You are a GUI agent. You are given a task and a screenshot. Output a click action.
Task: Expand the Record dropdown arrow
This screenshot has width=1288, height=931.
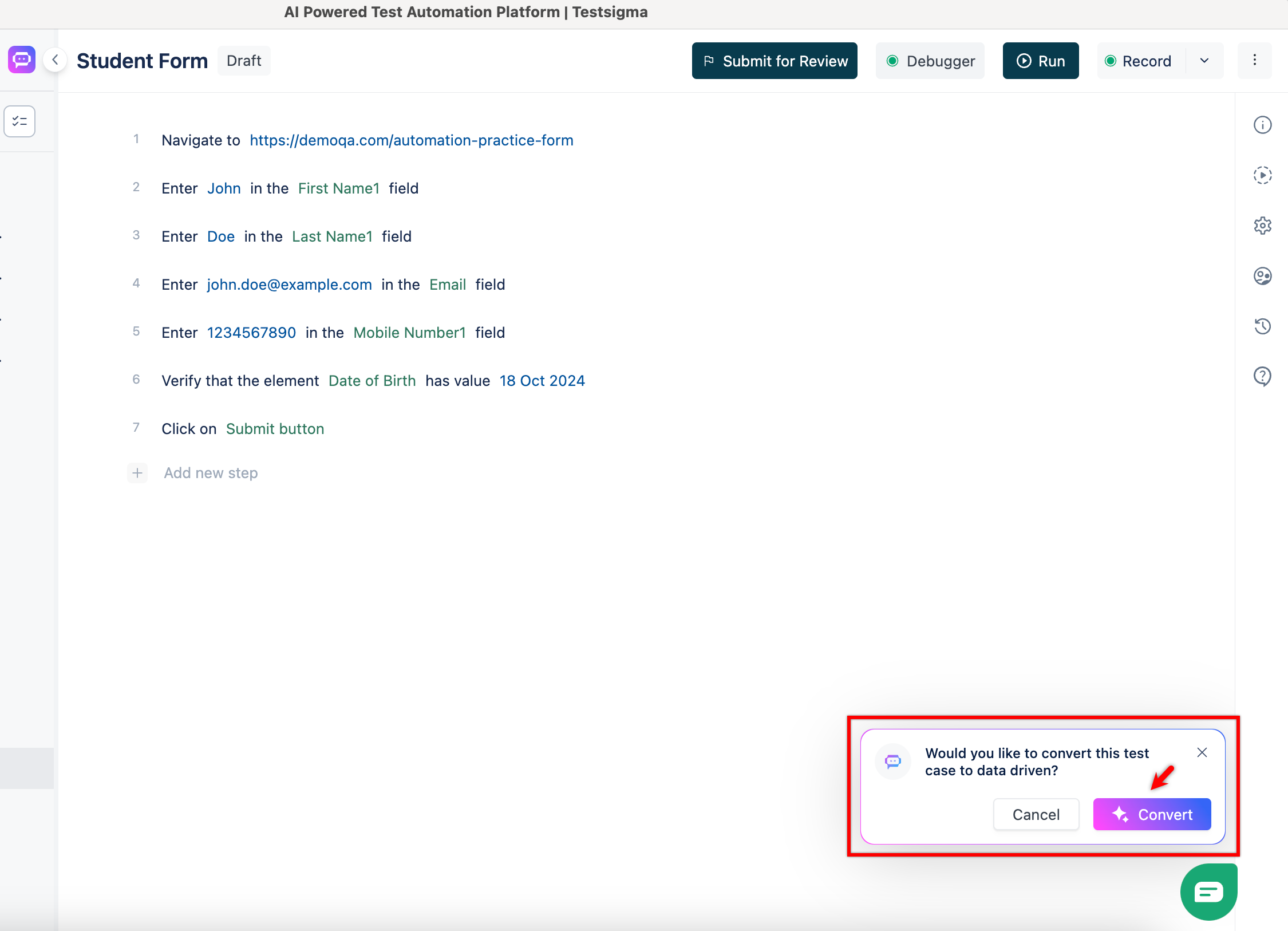click(1204, 61)
